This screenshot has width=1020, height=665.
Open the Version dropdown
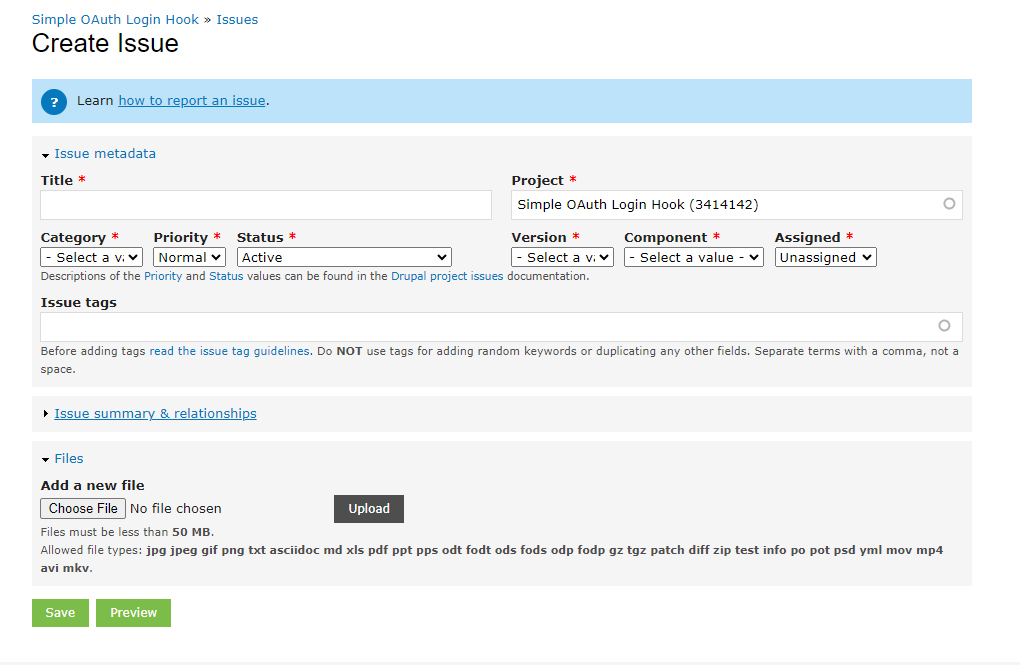tap(562, 257)
